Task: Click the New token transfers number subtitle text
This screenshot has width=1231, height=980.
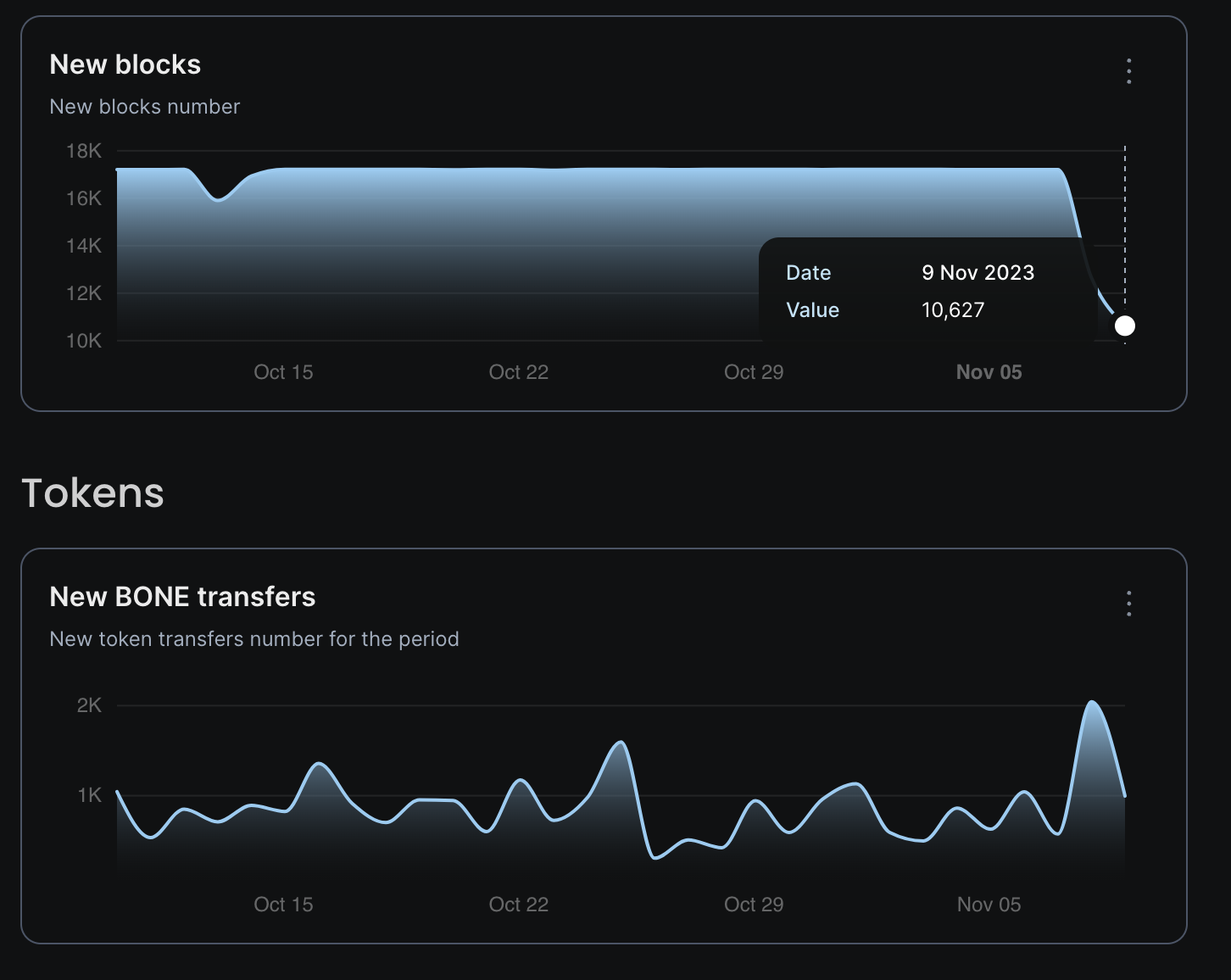Action: (x=254, y=639)
